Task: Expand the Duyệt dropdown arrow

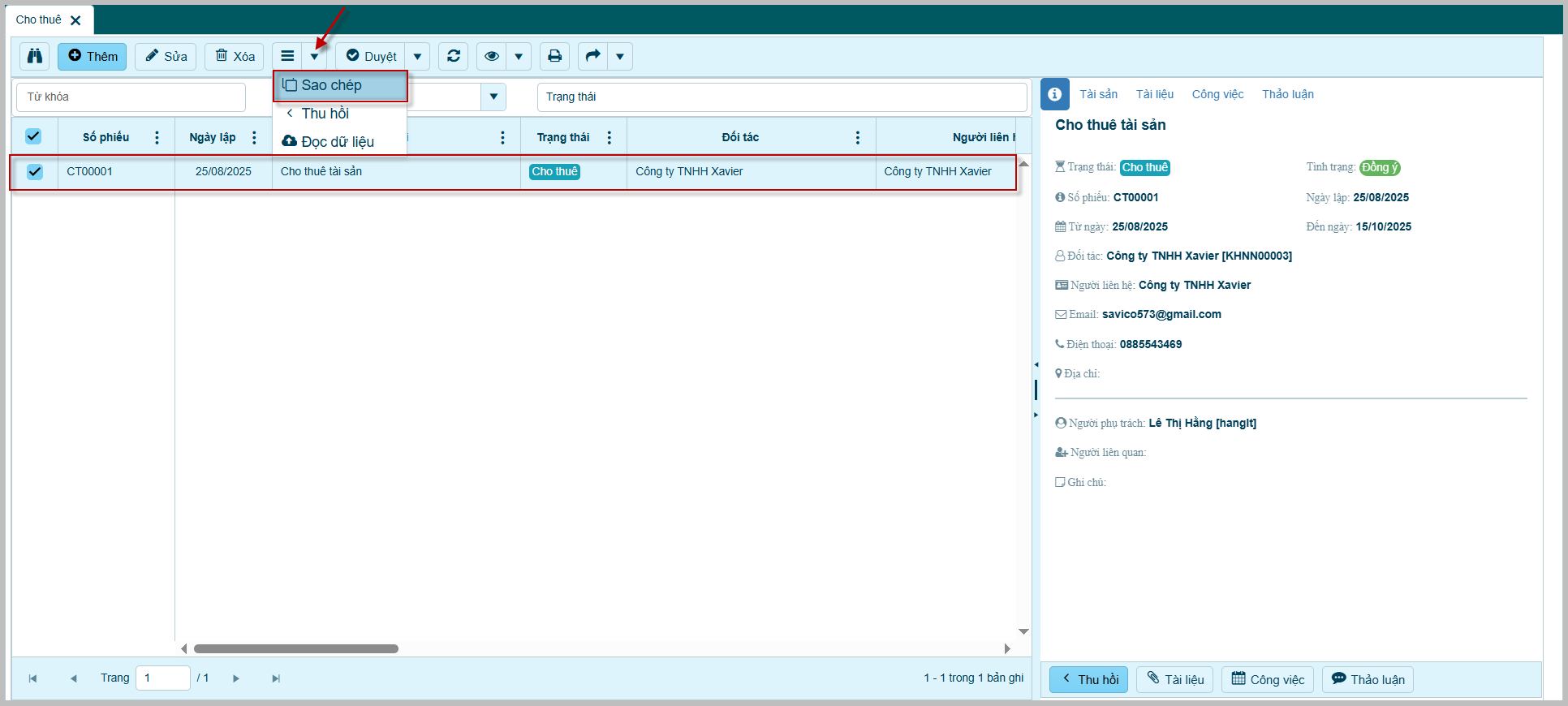Action: 417,56
